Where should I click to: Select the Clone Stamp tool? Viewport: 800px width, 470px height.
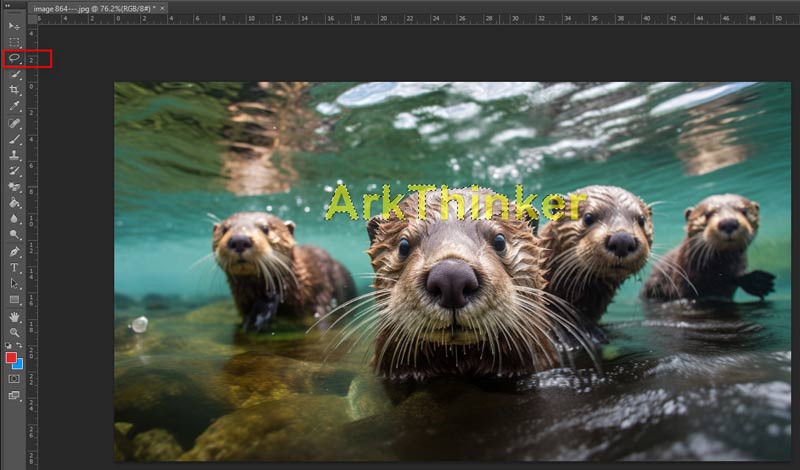pyautogui.click(x=14, y=155)
